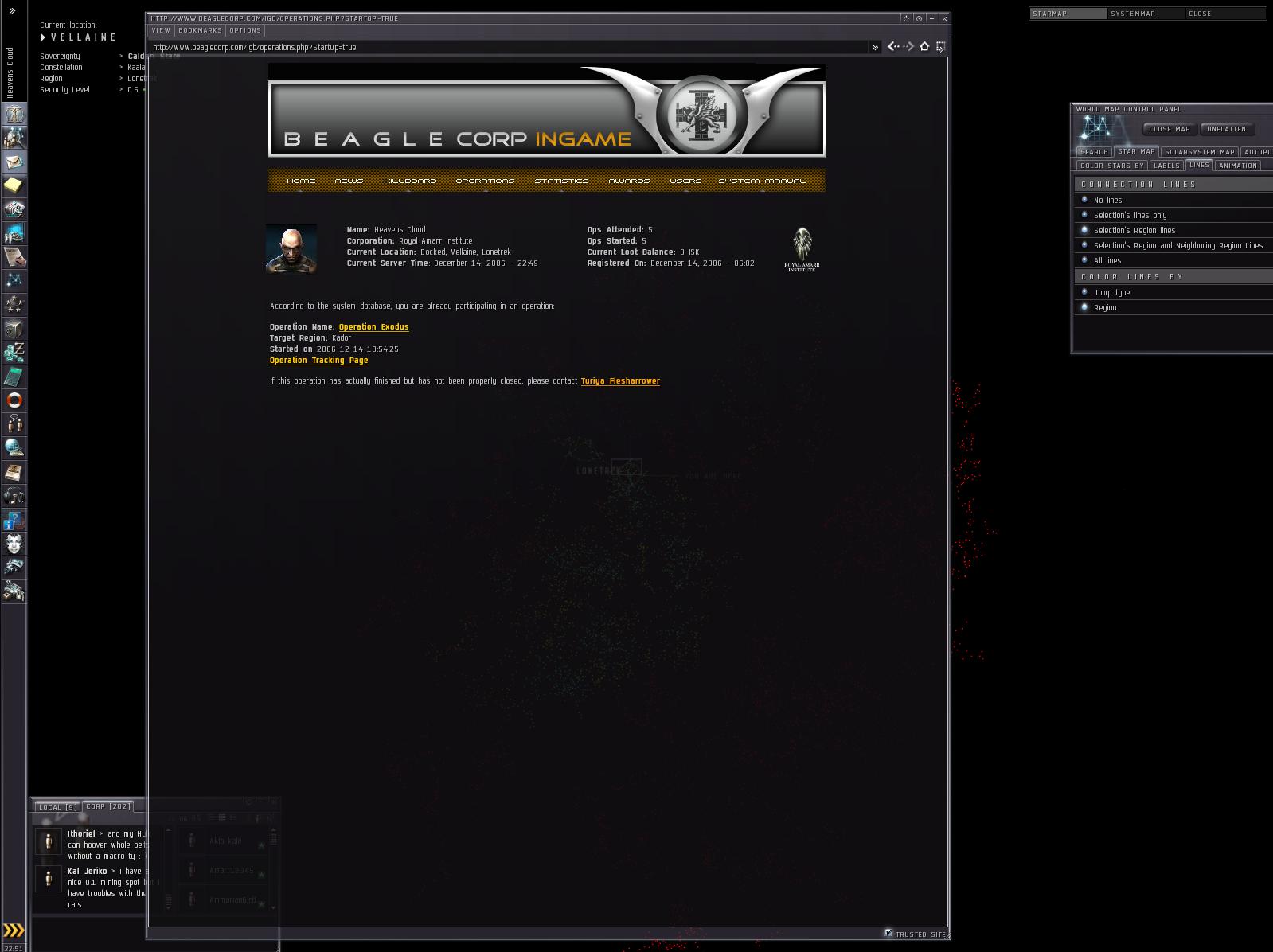
Task: Switch to Corp chat tab
Action: point(108,806)
